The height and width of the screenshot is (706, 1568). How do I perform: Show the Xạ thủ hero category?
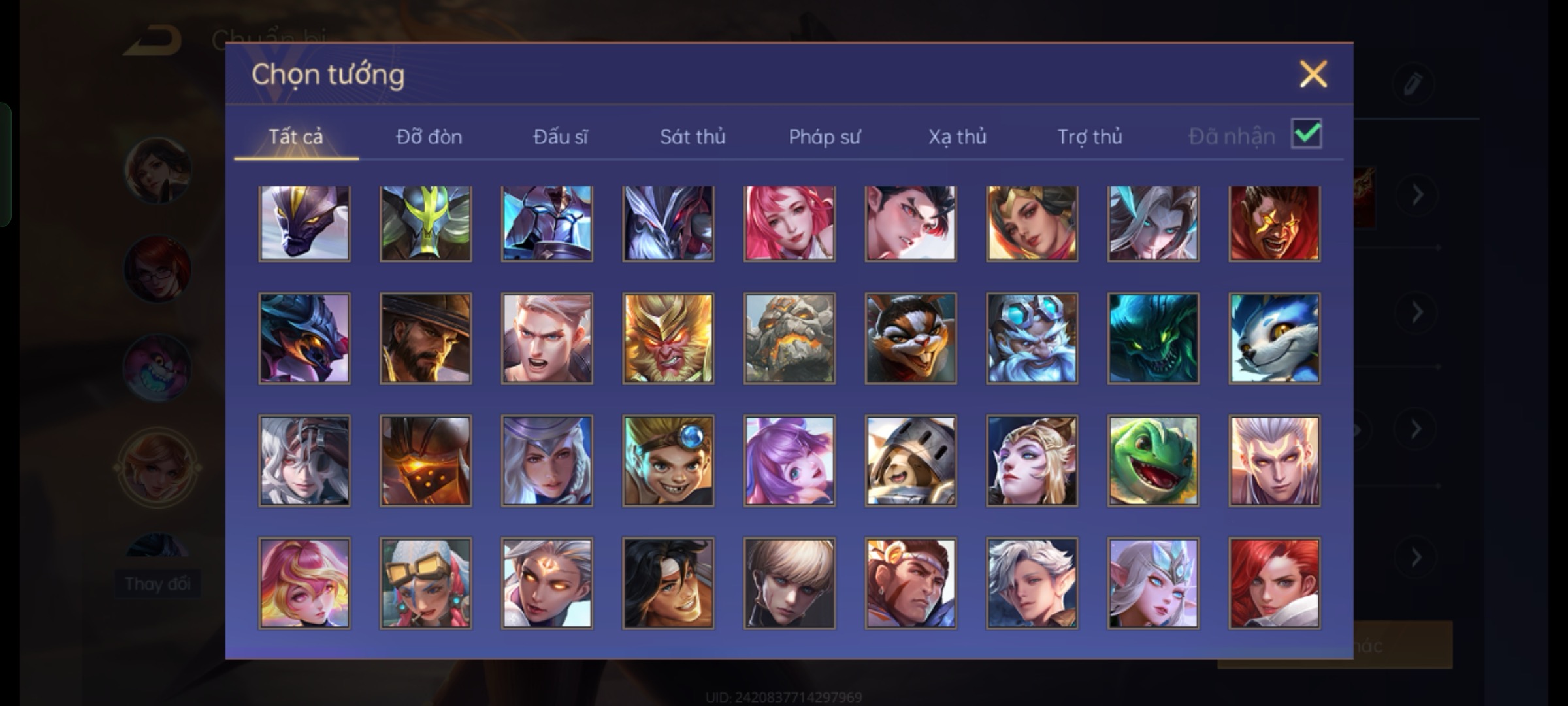[957, 137]
